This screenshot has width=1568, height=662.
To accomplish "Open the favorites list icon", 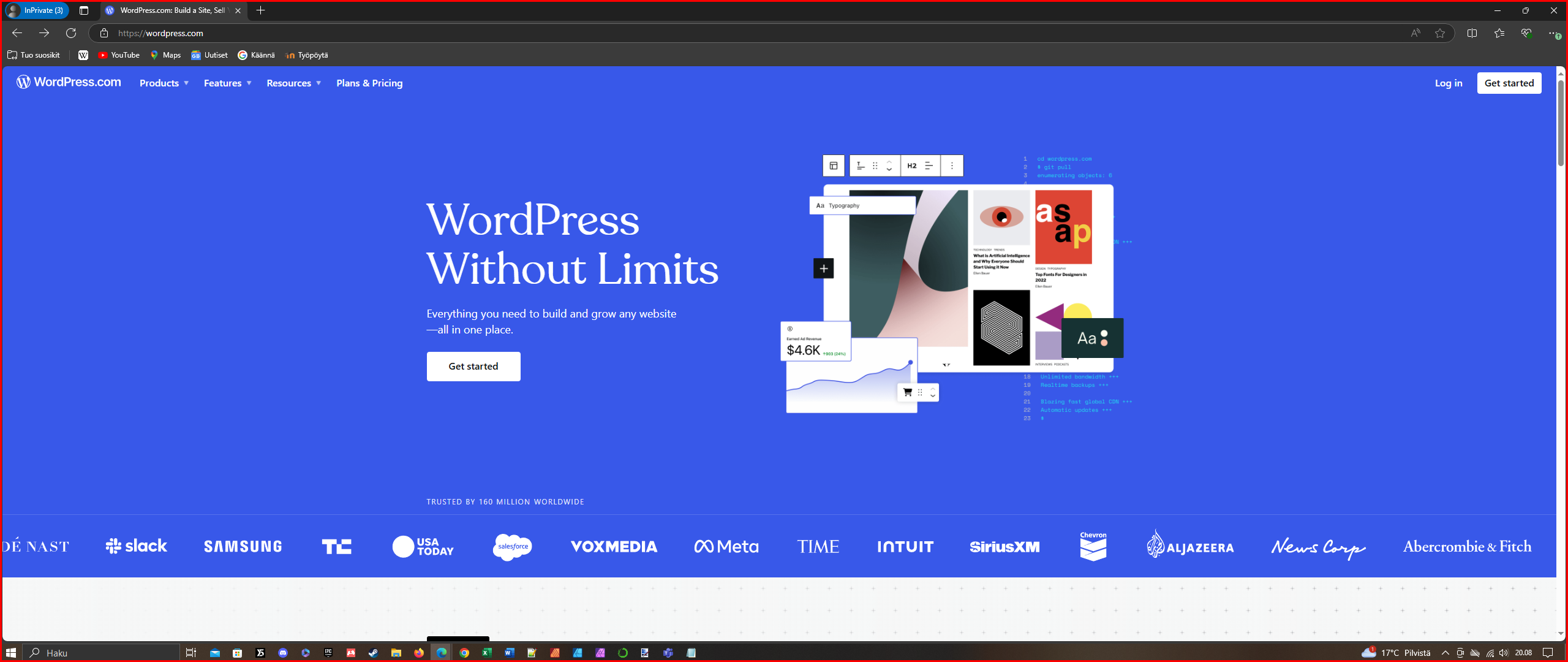I will [1499, 33].
